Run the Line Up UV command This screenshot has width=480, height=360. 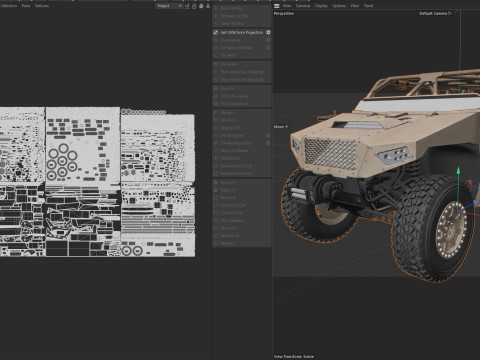[242, 128]
